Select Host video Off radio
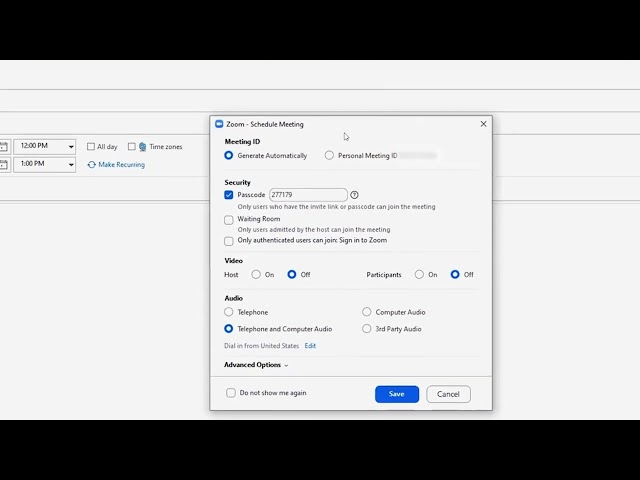This screenshot has height=480, width=640. tap(291, 275)
